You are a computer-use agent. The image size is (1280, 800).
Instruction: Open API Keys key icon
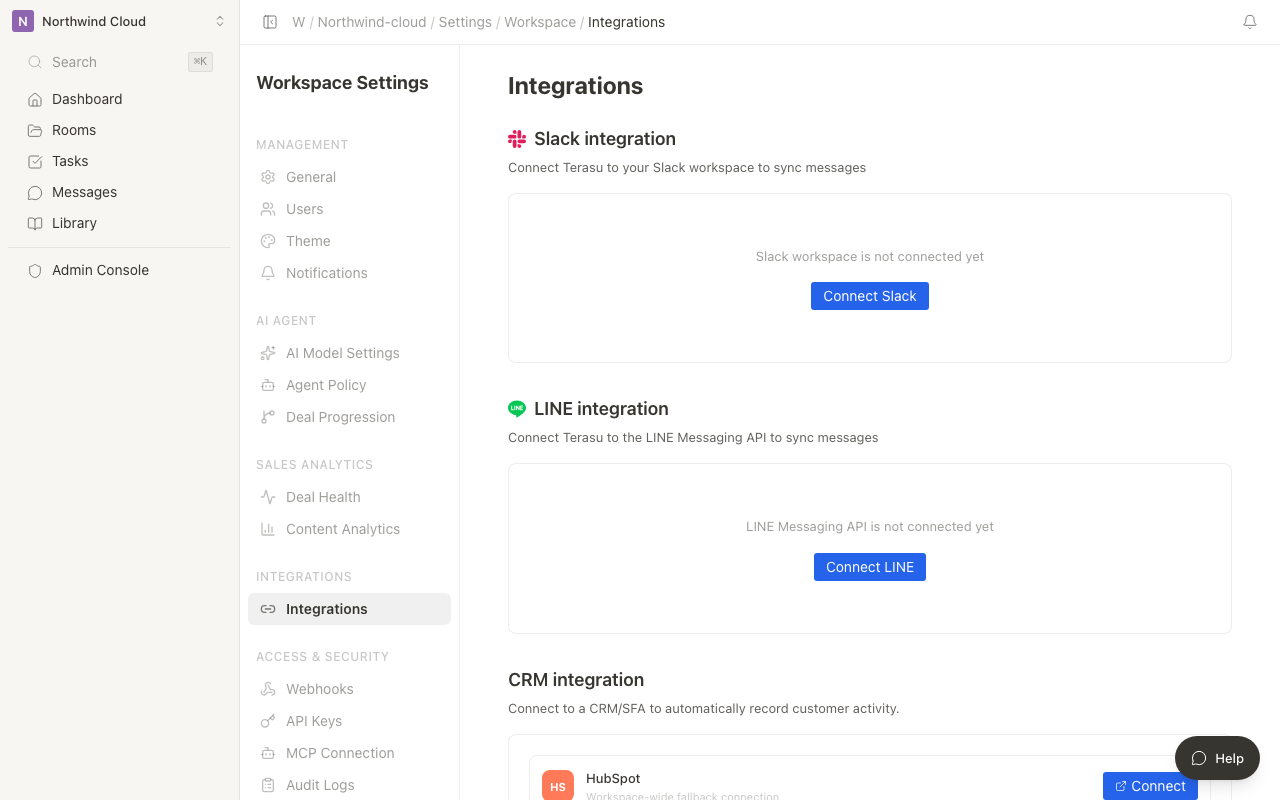click(268, 721)
